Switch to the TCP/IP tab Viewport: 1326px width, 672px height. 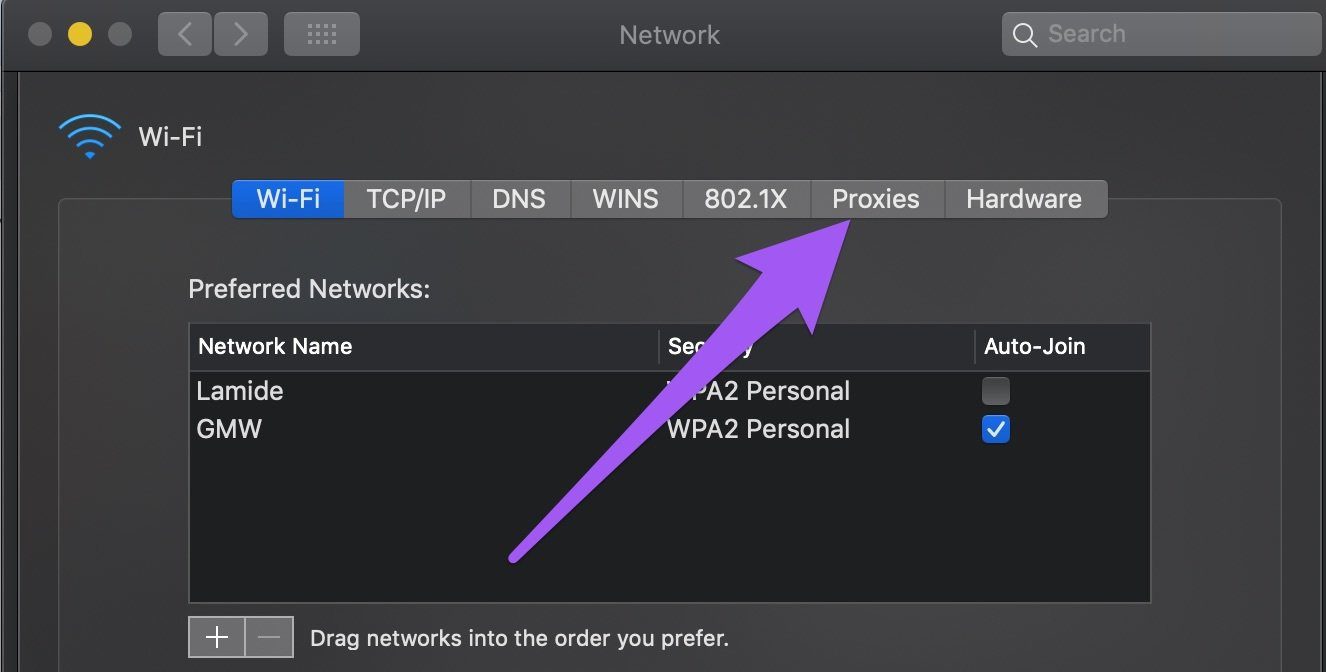coord(406,199)
